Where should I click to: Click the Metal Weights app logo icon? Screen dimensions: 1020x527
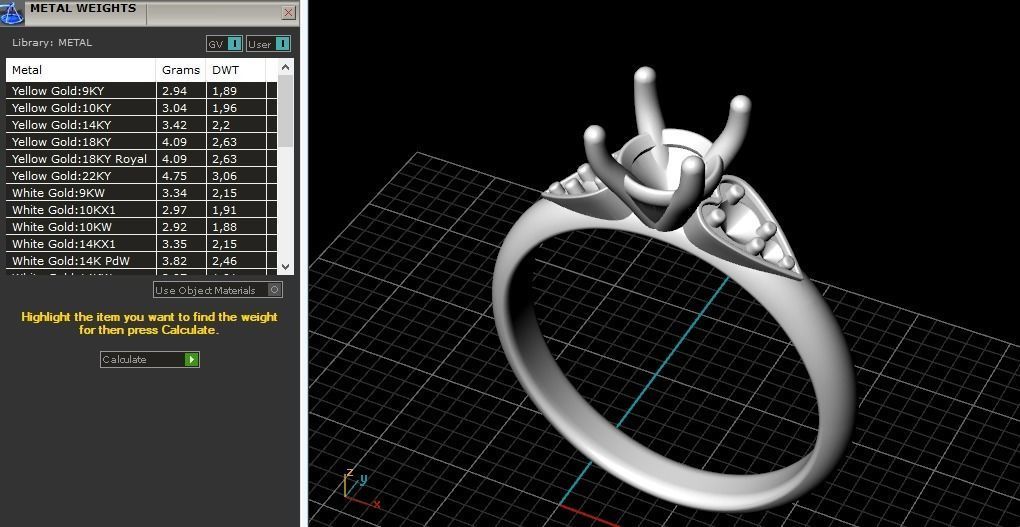12,12
